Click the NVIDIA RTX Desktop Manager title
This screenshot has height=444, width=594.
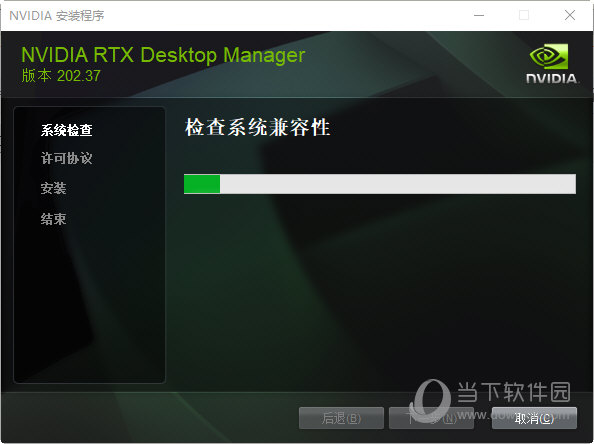[163, 55]
